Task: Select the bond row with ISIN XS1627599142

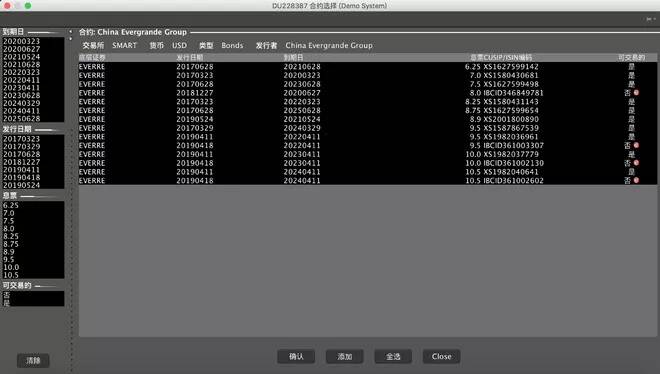Action: point(367,66)
